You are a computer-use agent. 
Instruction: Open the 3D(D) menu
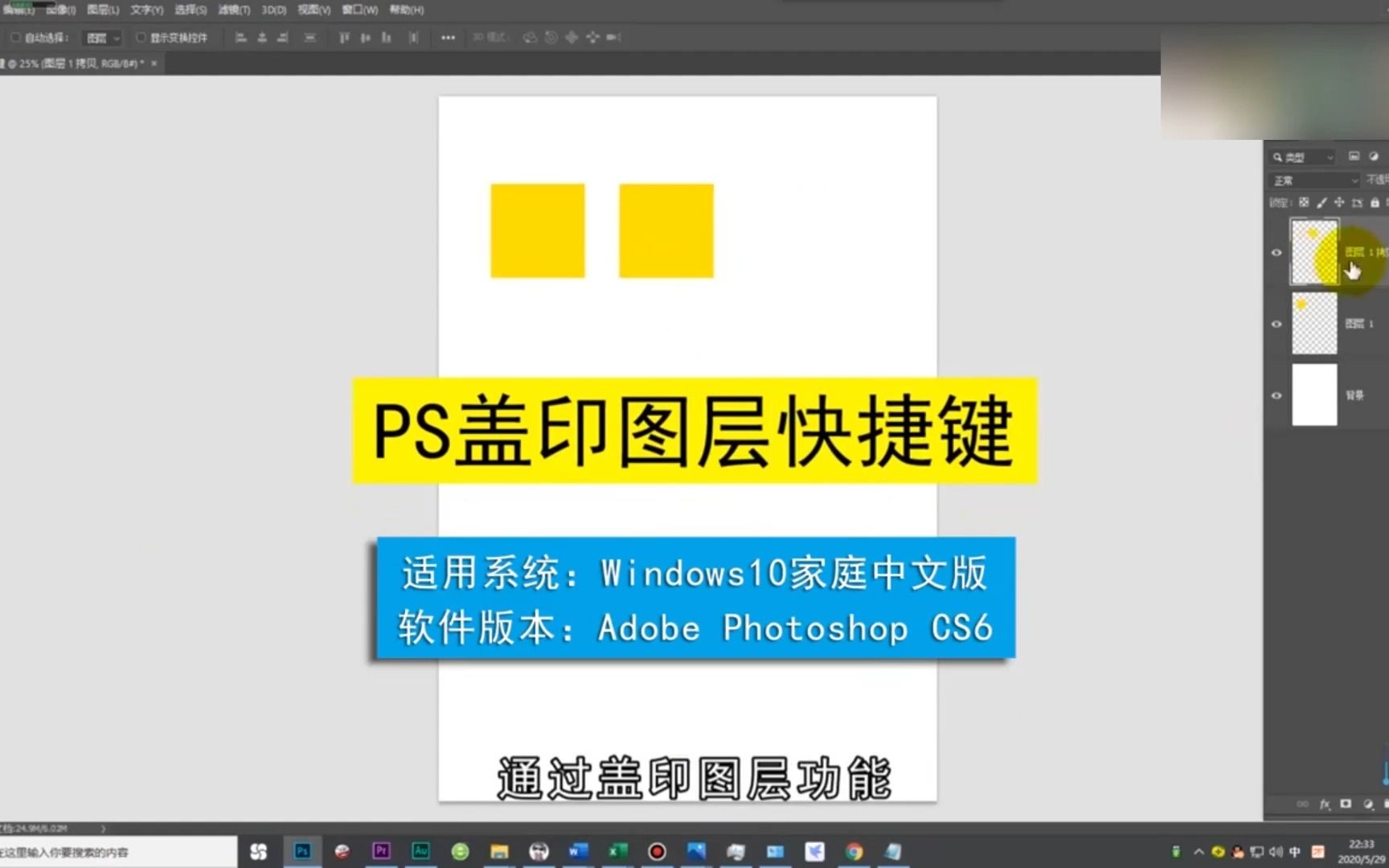273,10
